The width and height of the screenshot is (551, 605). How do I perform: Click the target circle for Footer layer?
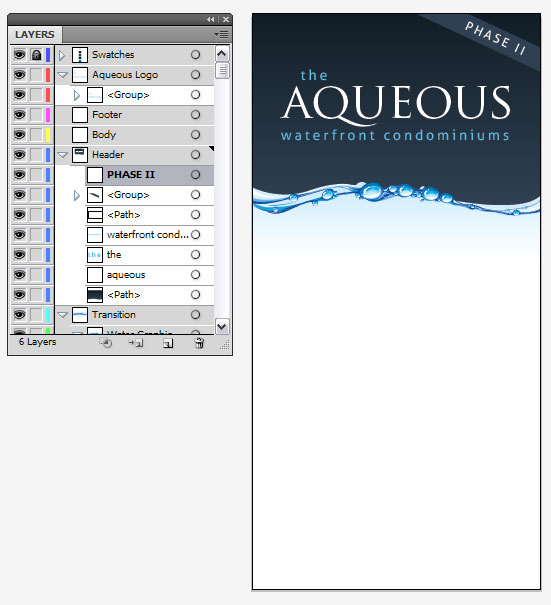196,115
